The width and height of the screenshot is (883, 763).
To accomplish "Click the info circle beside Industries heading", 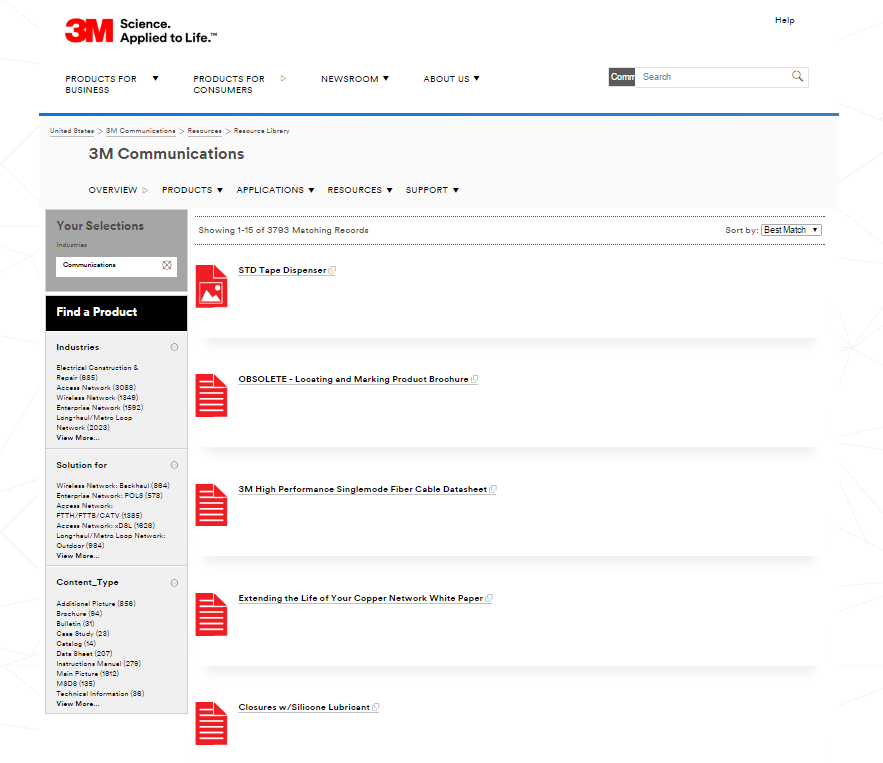I will click(x=174, y=347).
